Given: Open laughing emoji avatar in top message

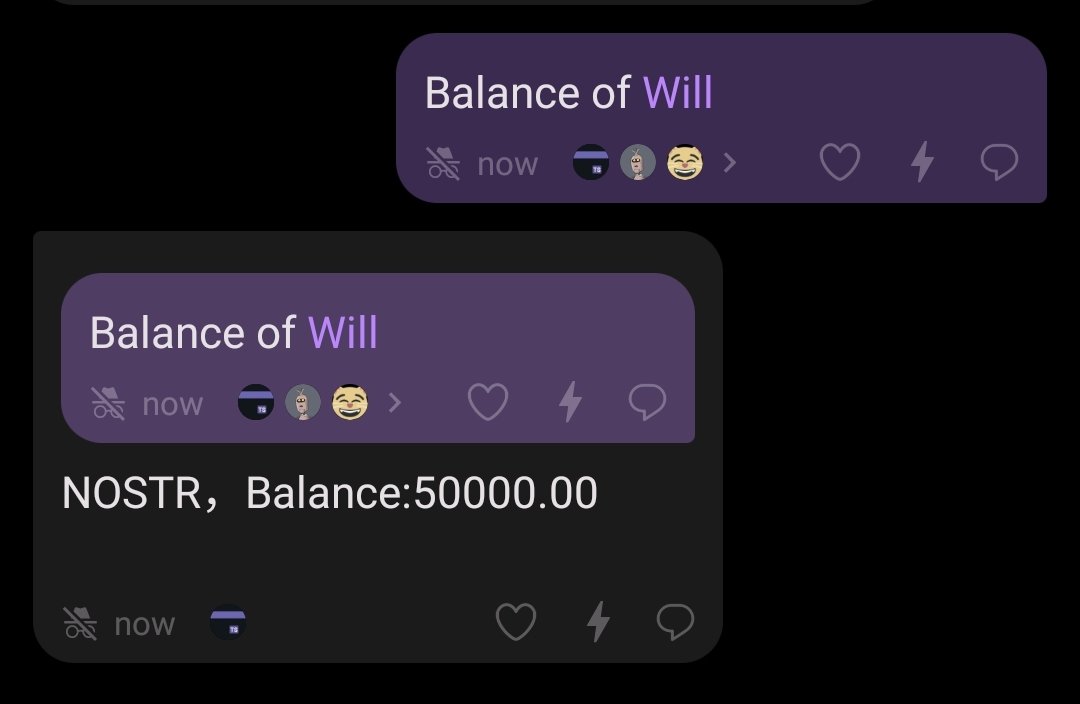Looking at the screenshot, I should [x=685, y=163].
